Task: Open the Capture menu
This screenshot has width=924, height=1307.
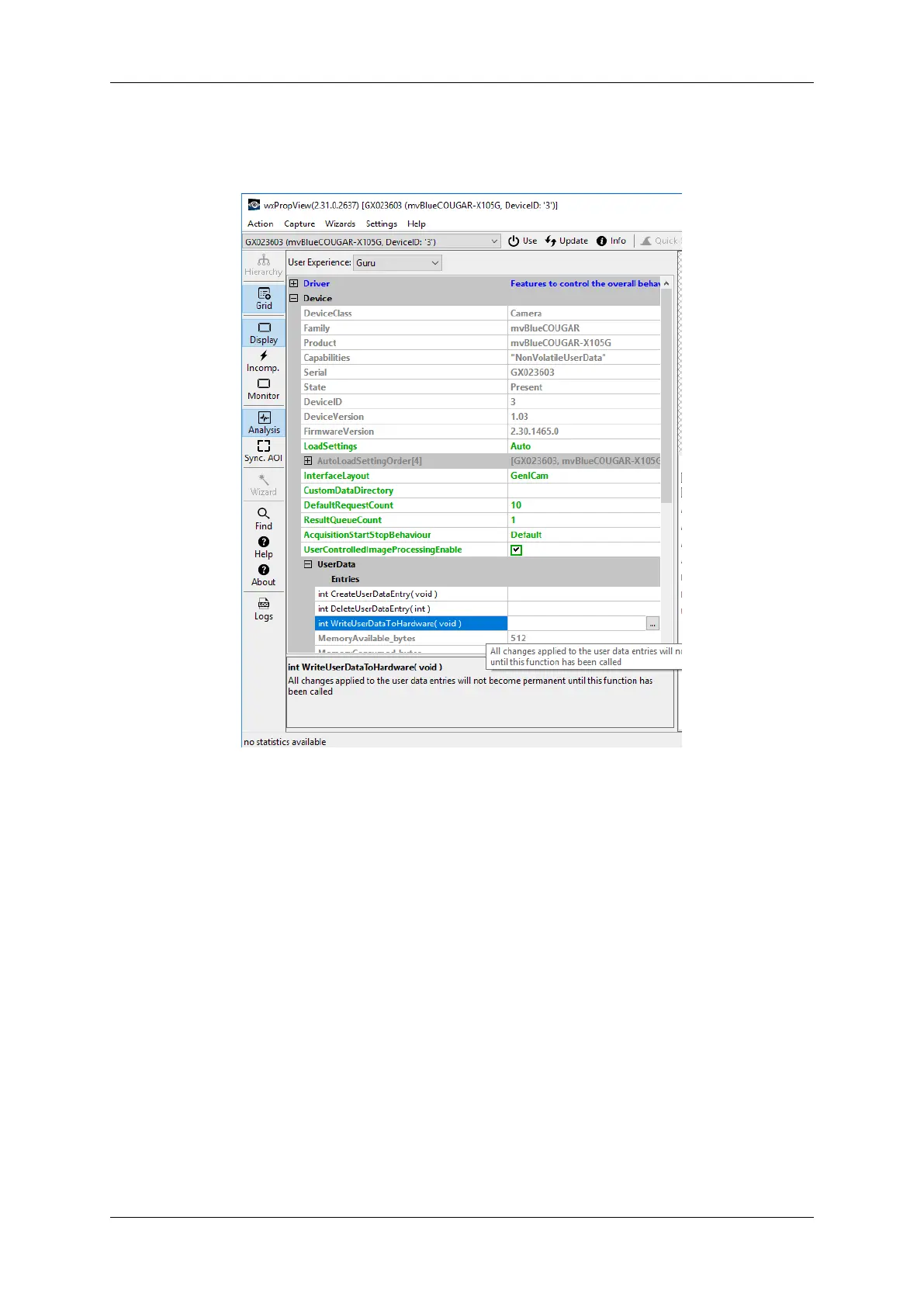Action: pos(299,224)
